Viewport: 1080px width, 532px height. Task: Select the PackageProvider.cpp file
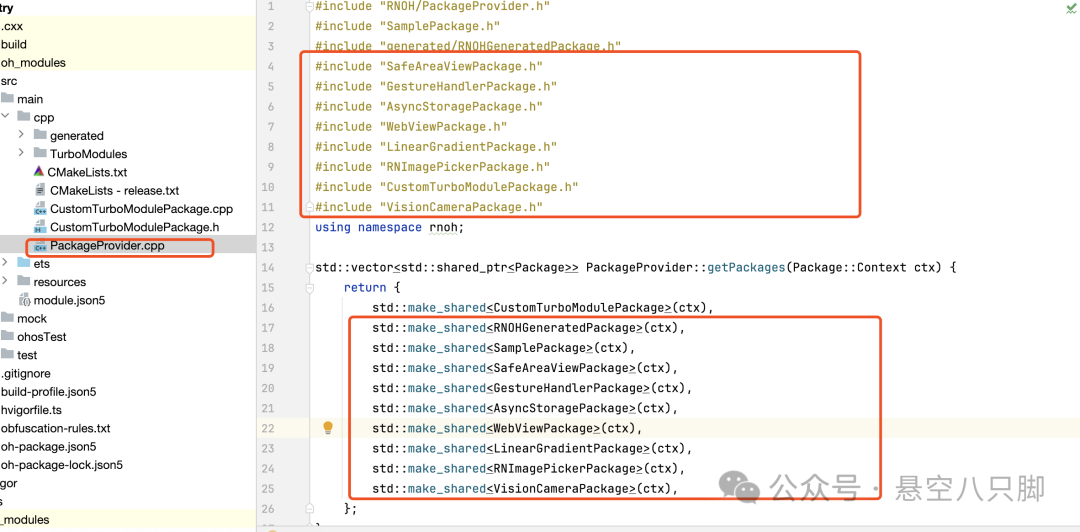click(107, 245)
